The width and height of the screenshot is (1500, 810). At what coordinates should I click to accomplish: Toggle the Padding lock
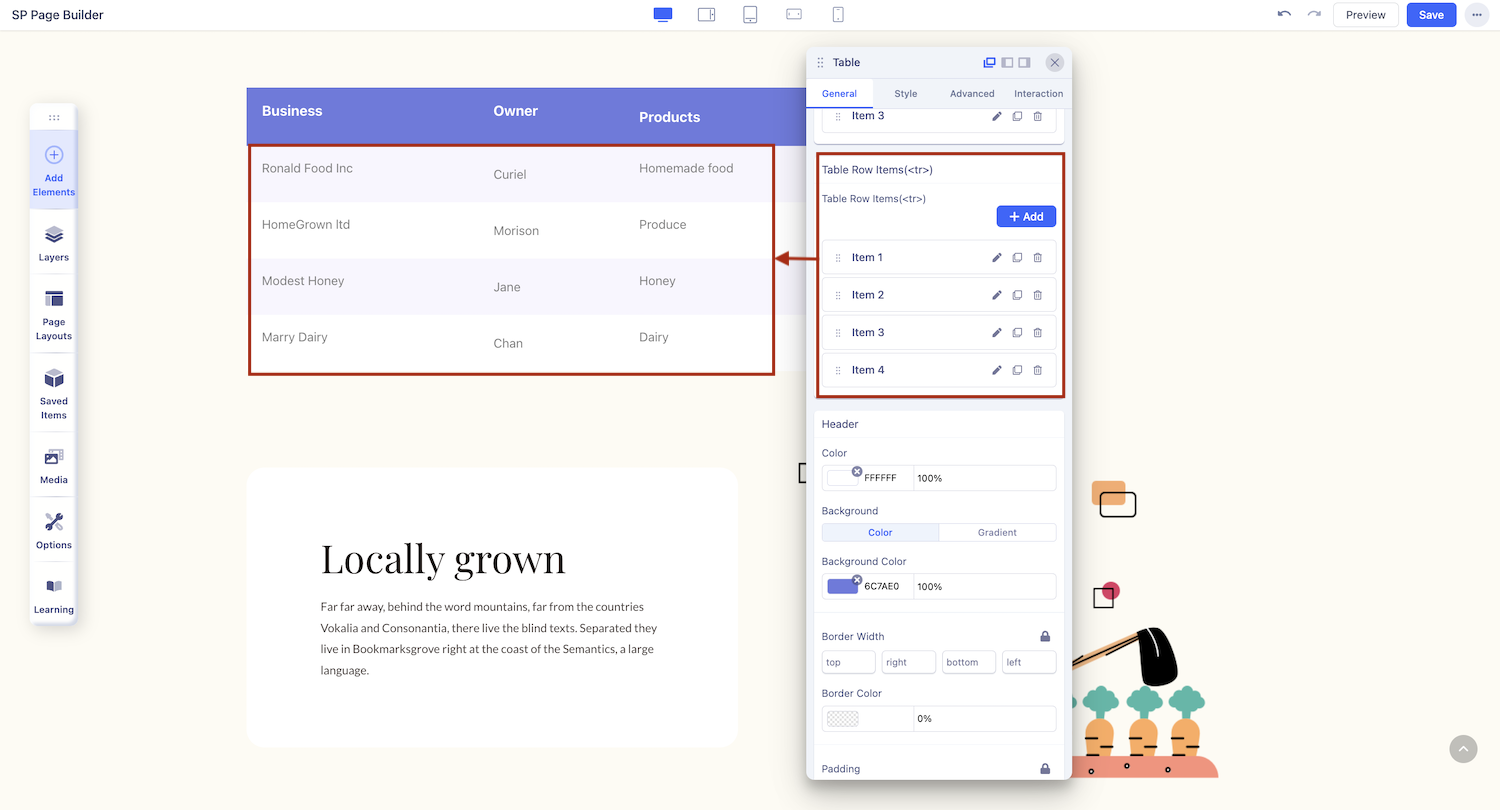[x=1045, y=769]
